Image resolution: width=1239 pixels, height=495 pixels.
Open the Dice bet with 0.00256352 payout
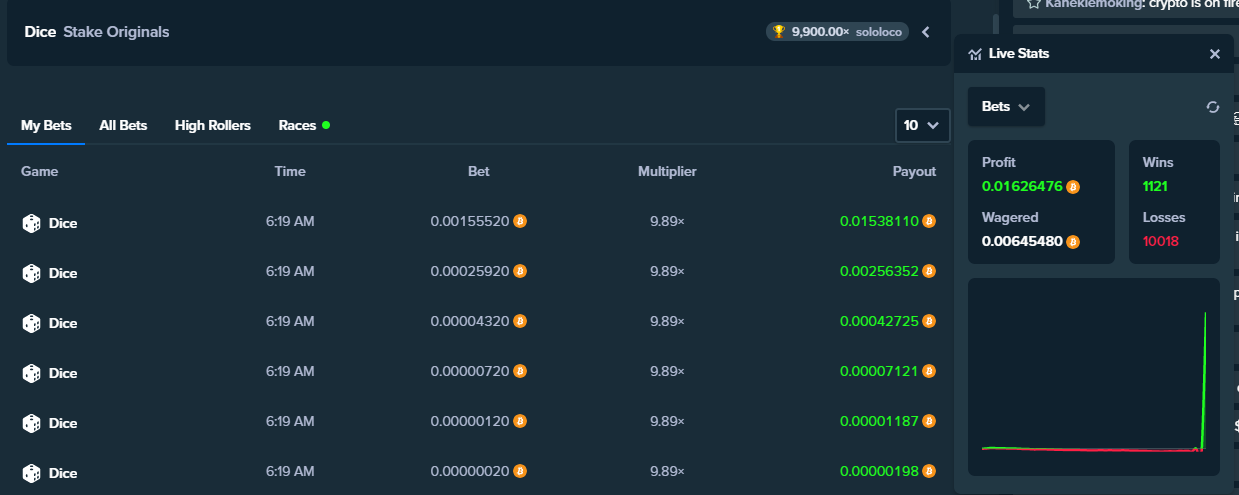pyautogui.click(x=63, y=273)
